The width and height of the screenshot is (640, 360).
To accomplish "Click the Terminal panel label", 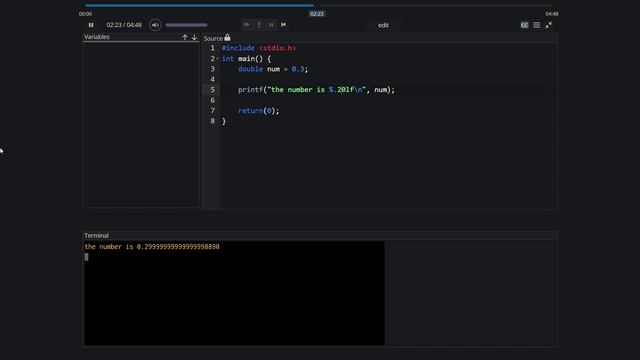I will [x=96, y=236].
